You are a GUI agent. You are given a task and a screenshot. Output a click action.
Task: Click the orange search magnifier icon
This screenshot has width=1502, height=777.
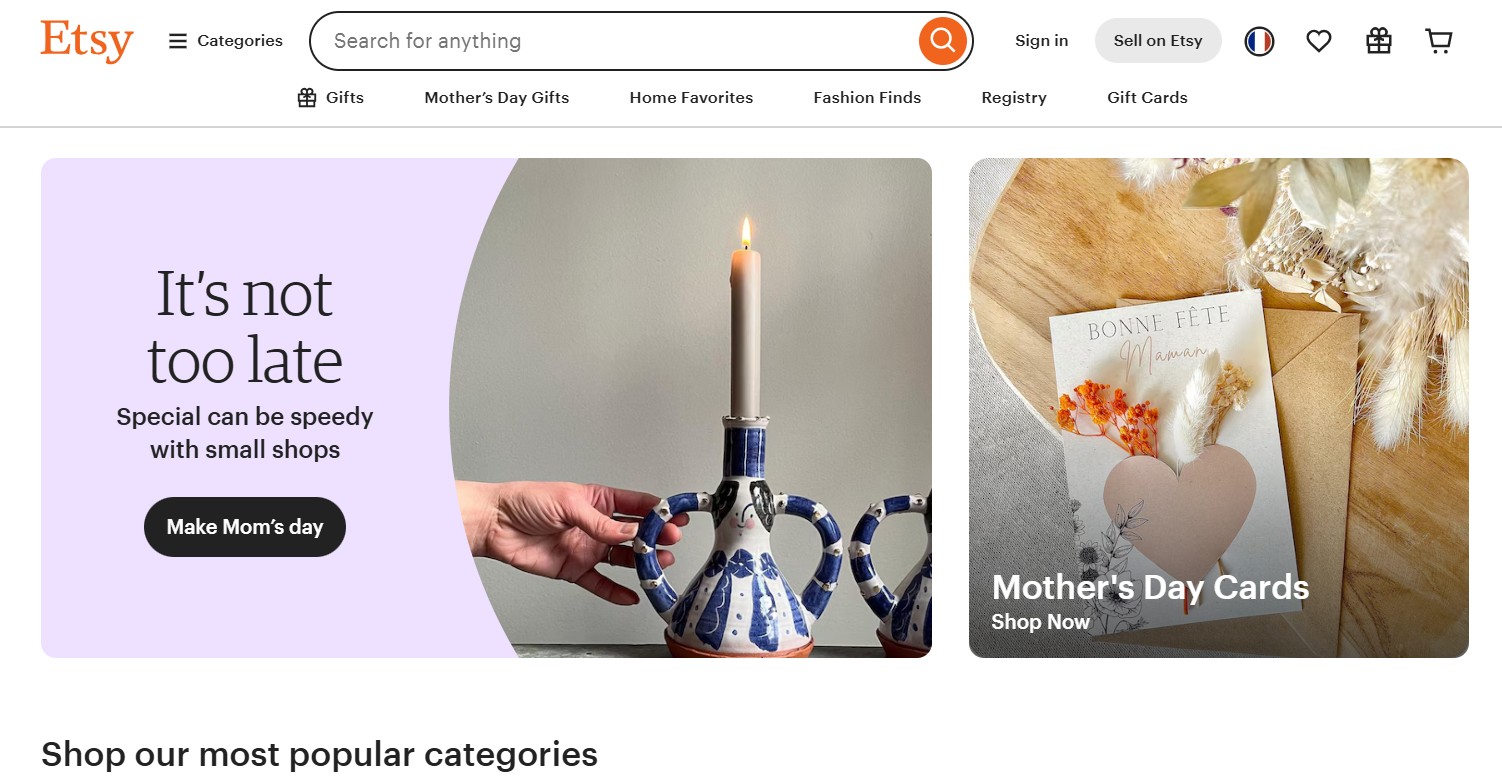(941, 40)
